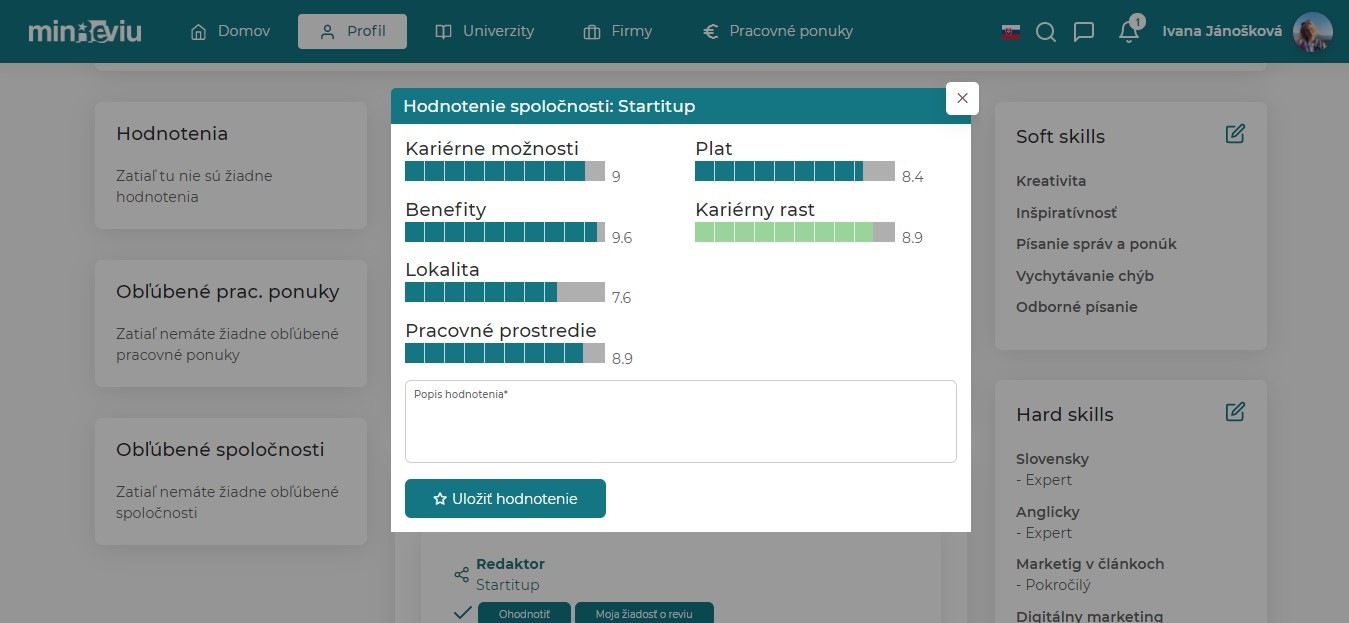The height and width of the screenshot is (623, 1349).
Task: Edit Soft skills with pencil icon
Action: pyautogui.click(x=1235, y=134)
